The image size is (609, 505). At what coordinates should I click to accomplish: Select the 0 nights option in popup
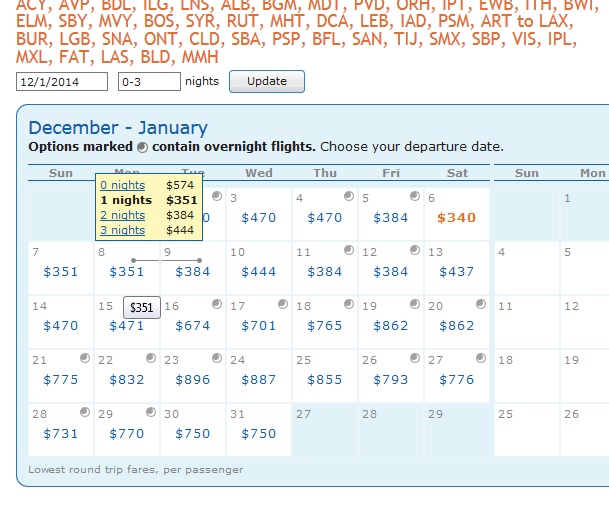pos(122,185)
